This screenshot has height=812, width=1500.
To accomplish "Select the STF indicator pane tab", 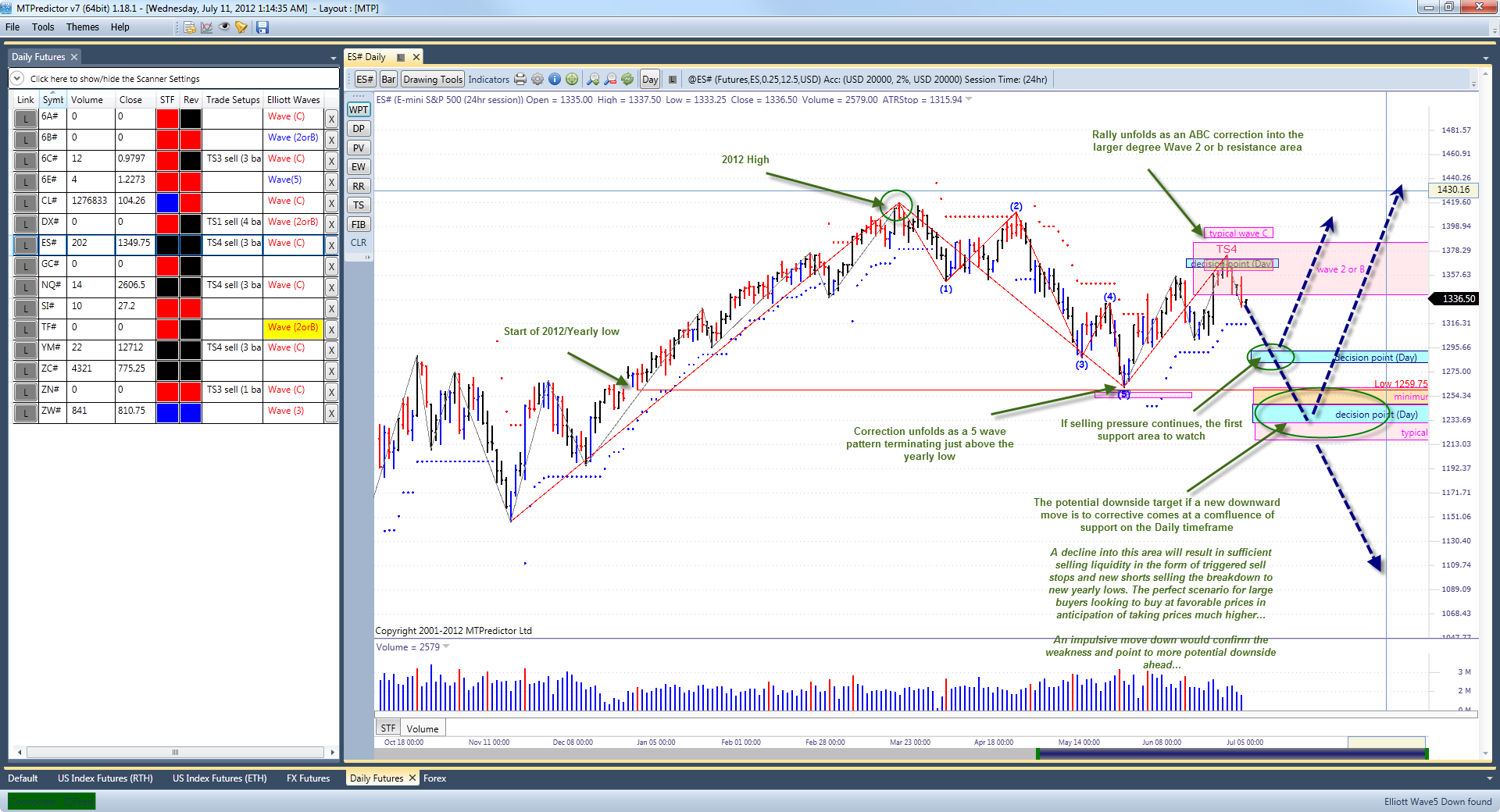I will point(388,728).
